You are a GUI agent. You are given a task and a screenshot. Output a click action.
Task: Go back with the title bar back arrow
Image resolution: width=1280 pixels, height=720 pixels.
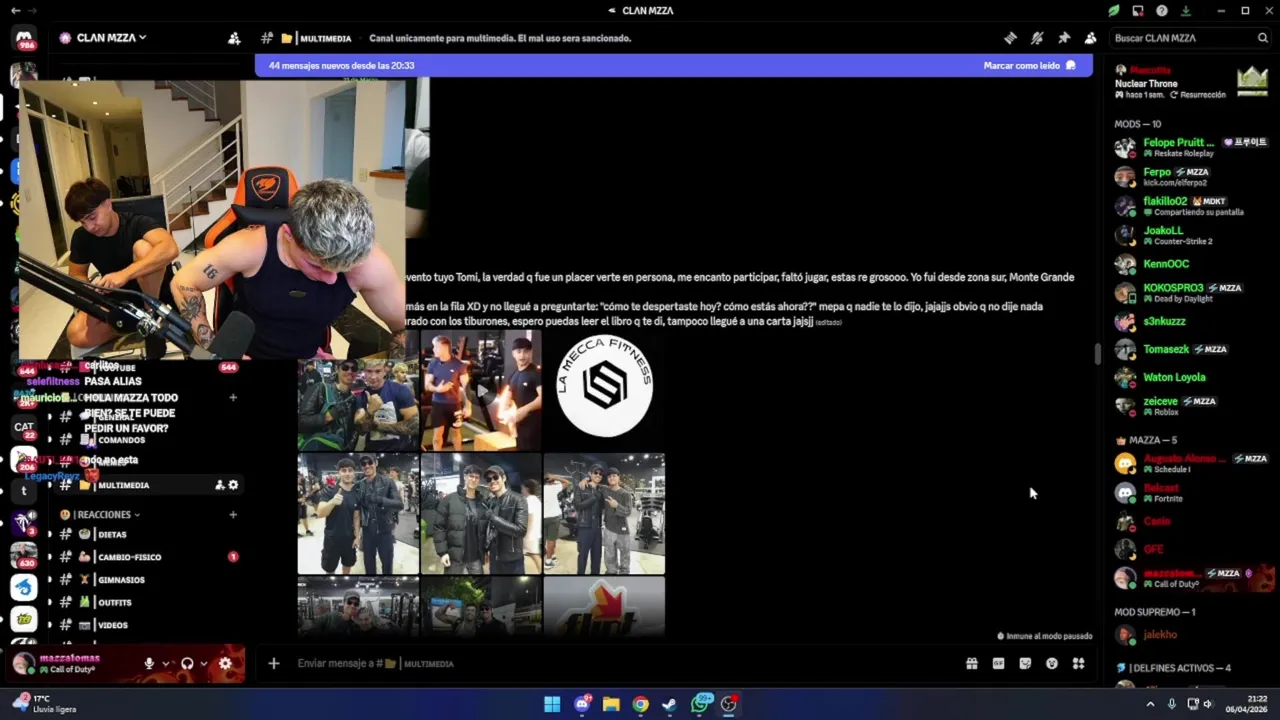(15, 10)
